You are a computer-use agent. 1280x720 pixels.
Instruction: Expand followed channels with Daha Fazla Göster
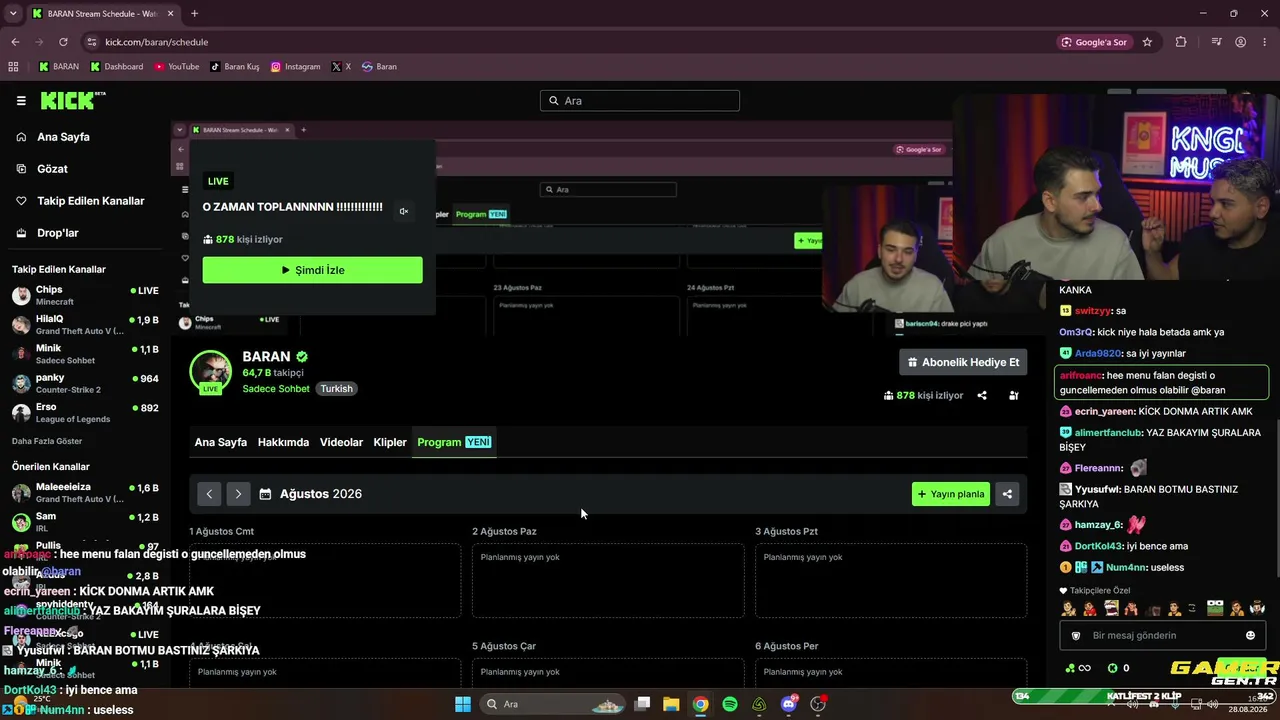tap(47, 441)
